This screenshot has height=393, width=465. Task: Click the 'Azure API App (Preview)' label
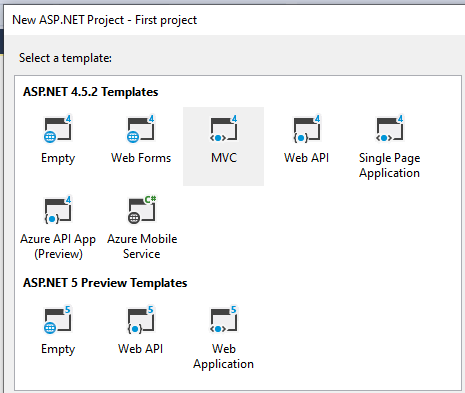[58, 246]
